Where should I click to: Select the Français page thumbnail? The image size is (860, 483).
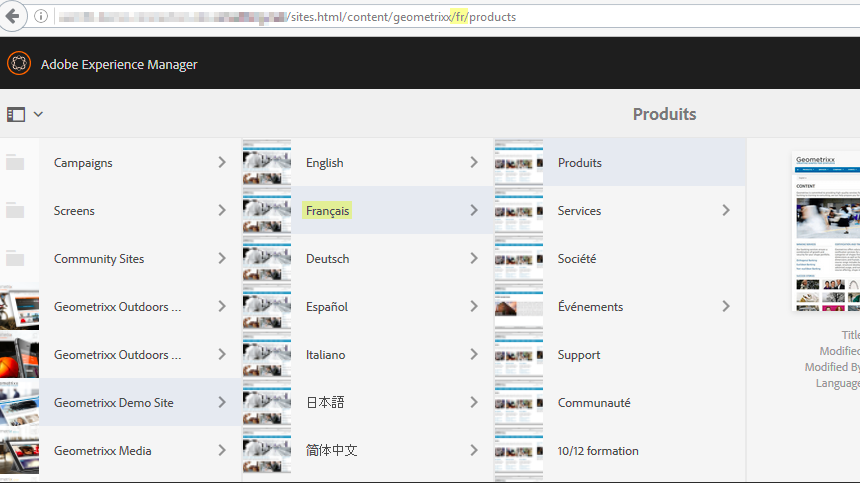pyautogui.click(x=267, y=211)
